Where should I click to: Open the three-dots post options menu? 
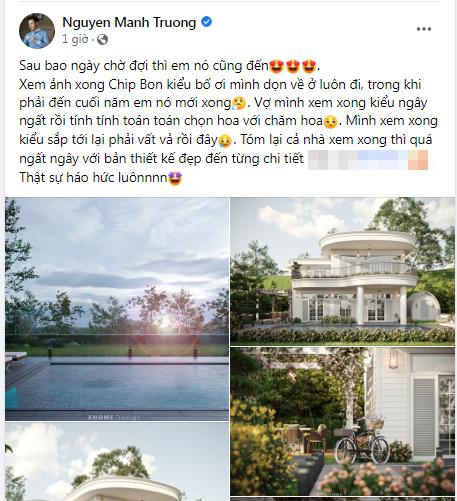coord(424,29)
